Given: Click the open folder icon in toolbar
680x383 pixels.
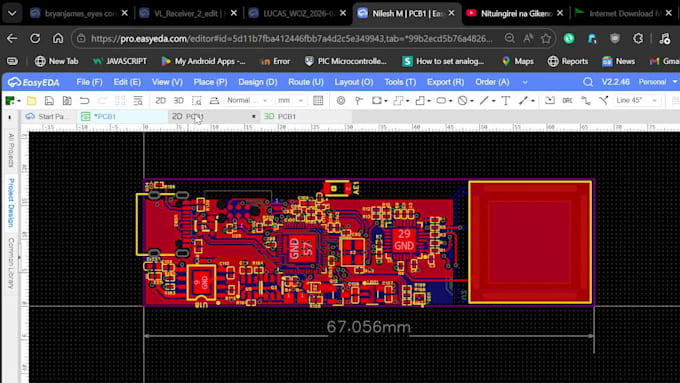Looking at the screenshot, I should [x=31, y=101].
